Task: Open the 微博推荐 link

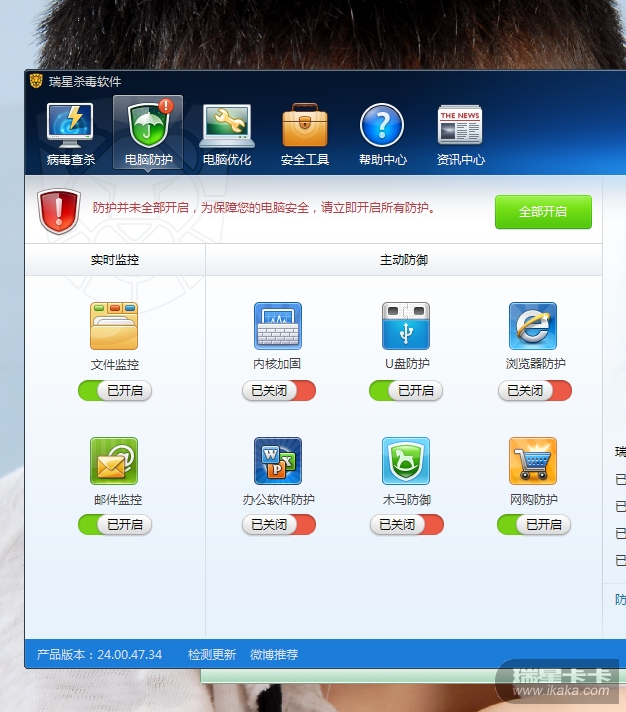Action: [x=274, y=654]
